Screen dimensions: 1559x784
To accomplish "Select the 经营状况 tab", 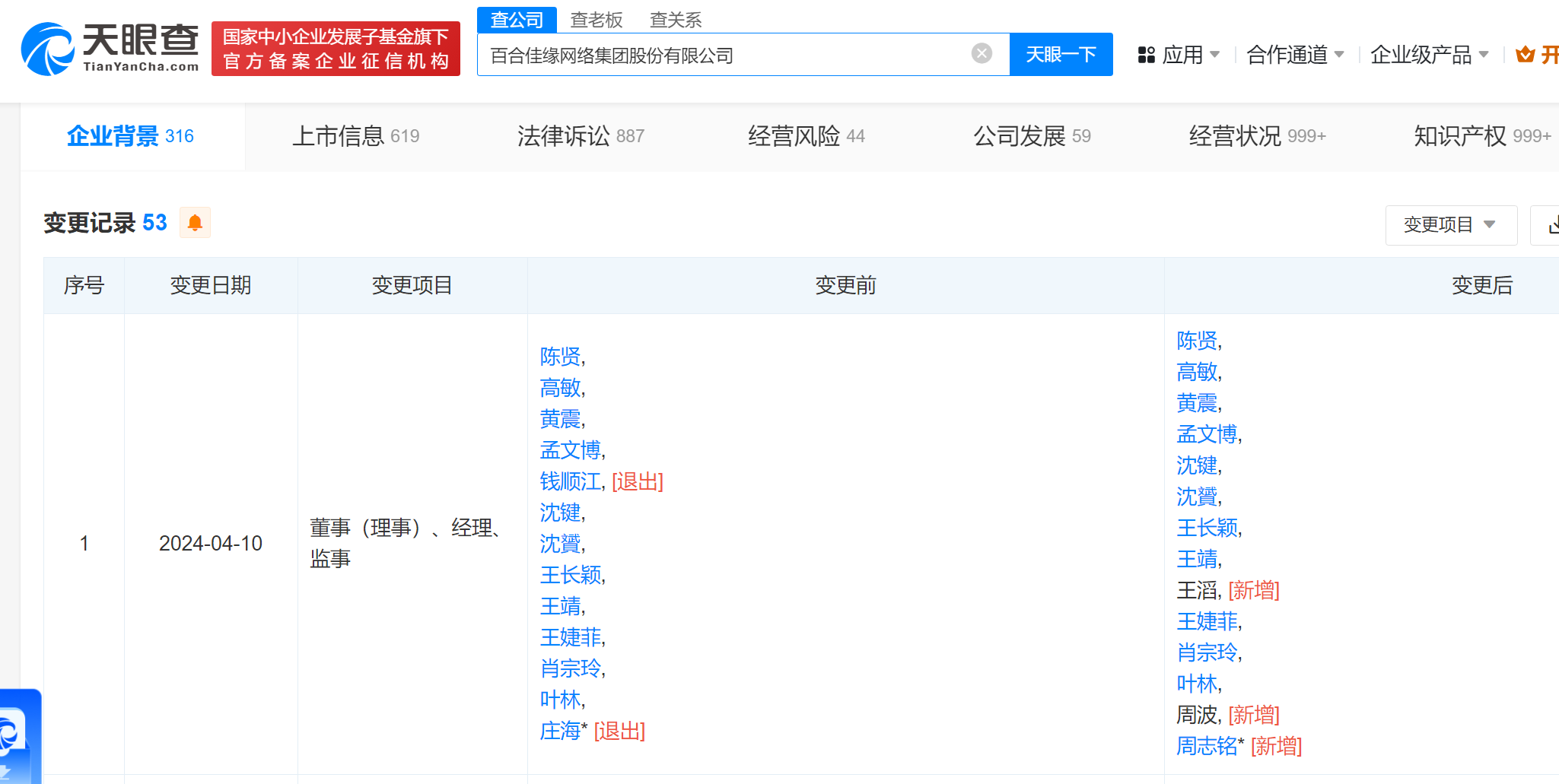I will point(1257,136).
